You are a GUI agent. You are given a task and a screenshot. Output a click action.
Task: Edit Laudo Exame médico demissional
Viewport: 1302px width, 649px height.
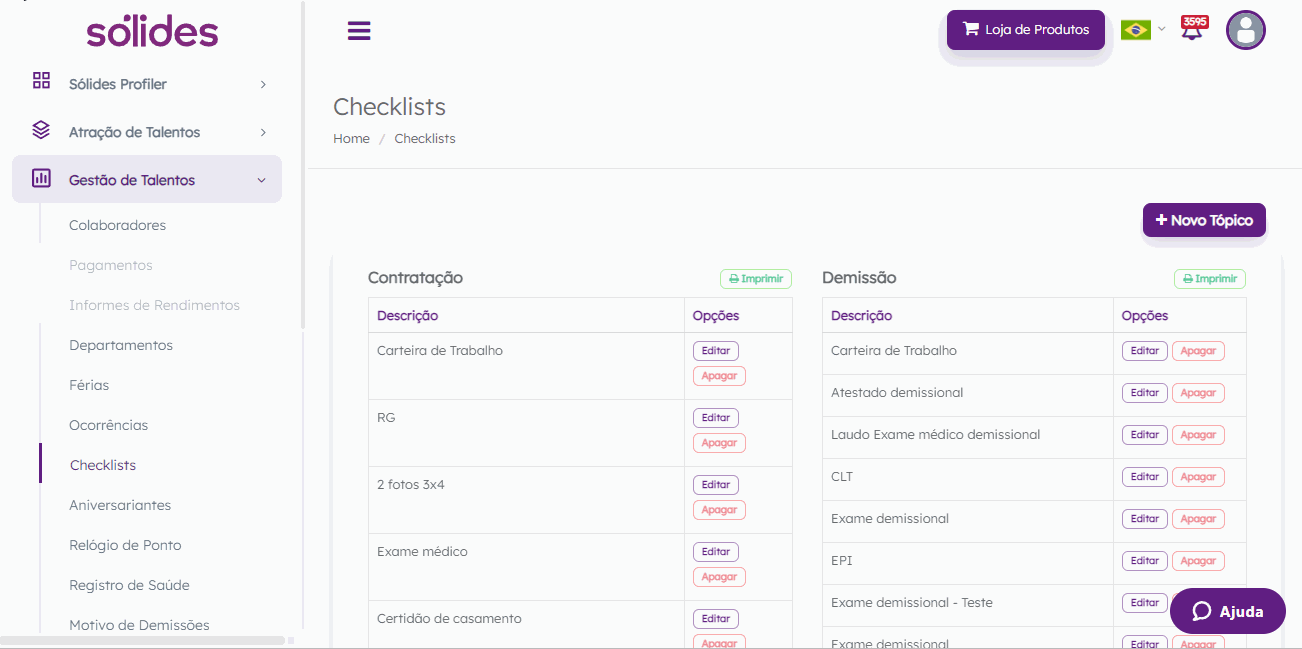tap(1145, 435)
